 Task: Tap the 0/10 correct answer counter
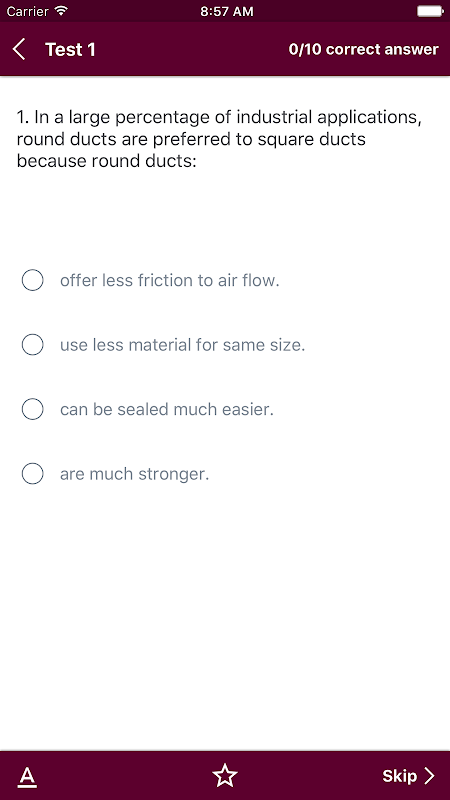pos(363,49)
